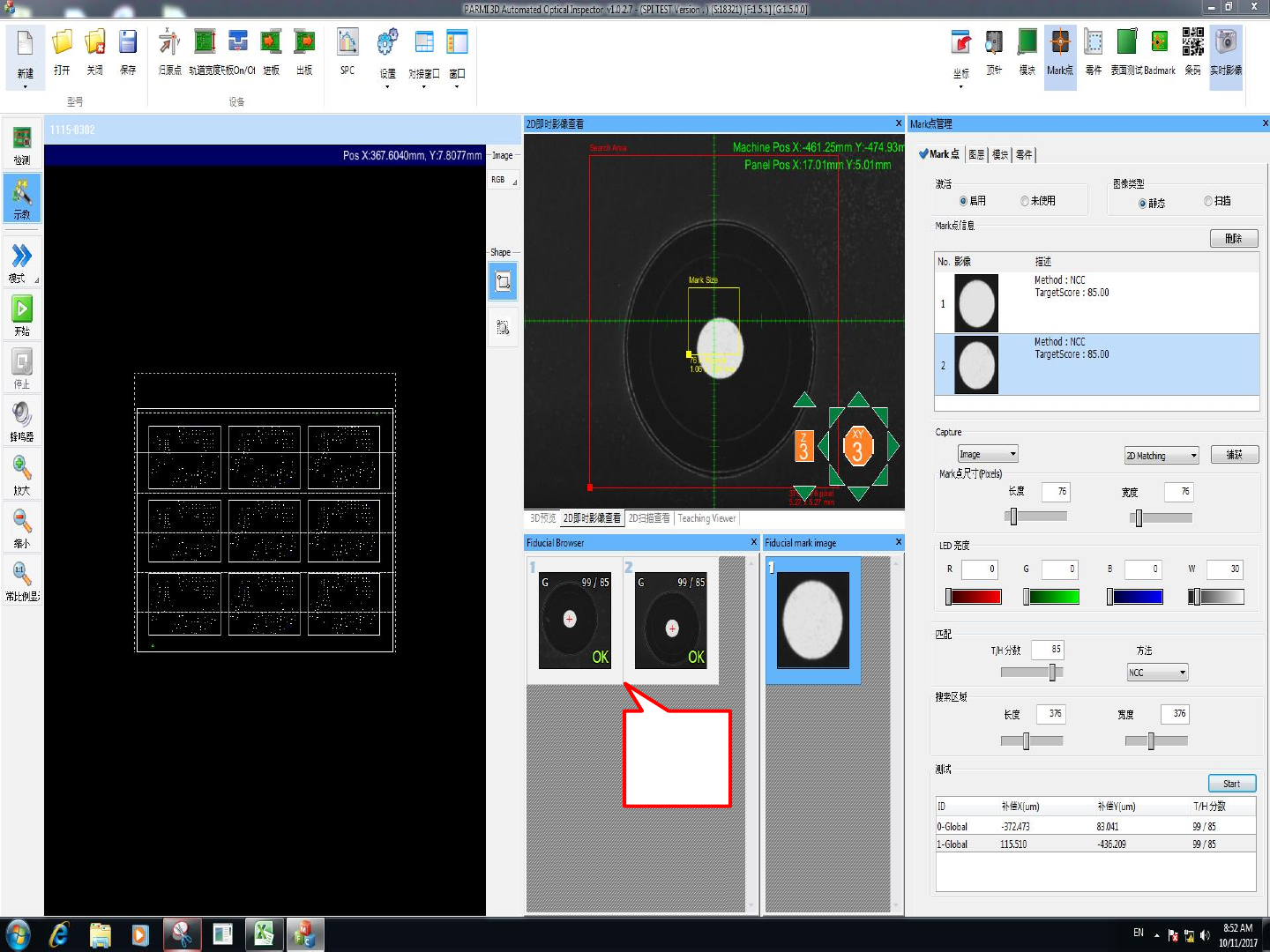This screenshot has width=1270, height=952.
Task: Adjust the red LED brightness slider
Action: [x=949, y=597]
